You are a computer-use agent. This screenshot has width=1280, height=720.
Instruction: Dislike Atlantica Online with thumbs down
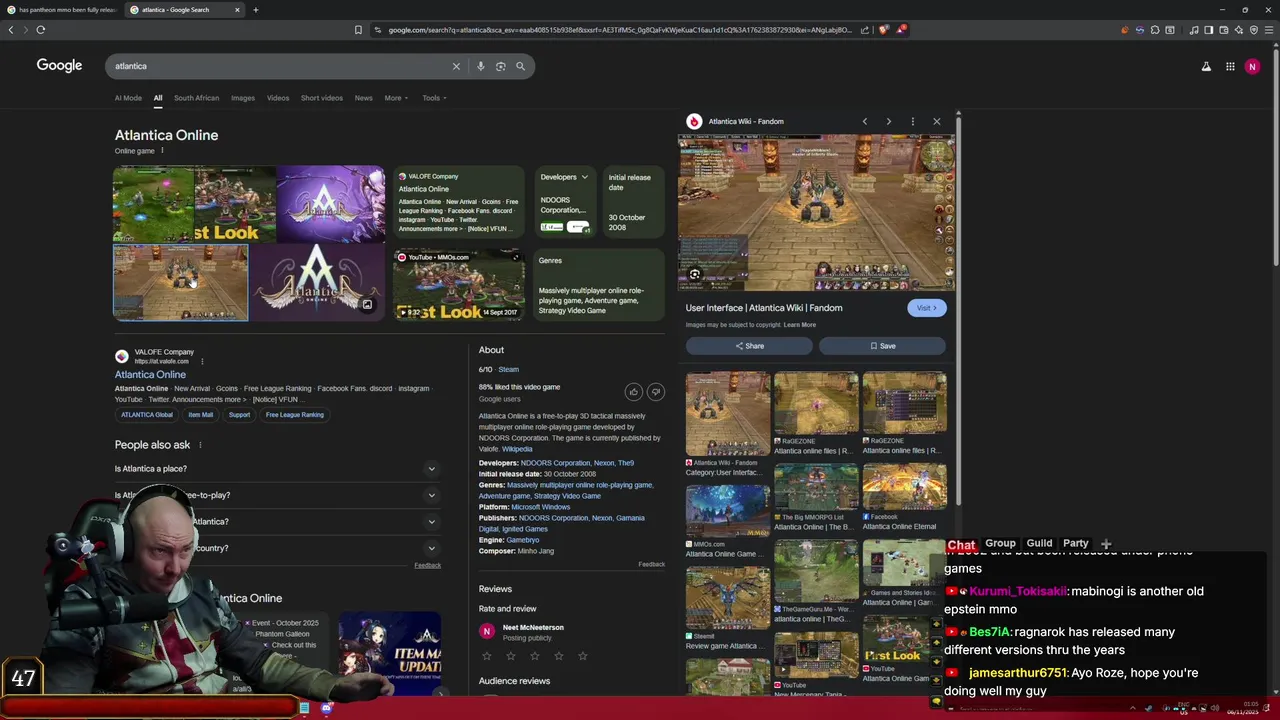tap(656, 392)
